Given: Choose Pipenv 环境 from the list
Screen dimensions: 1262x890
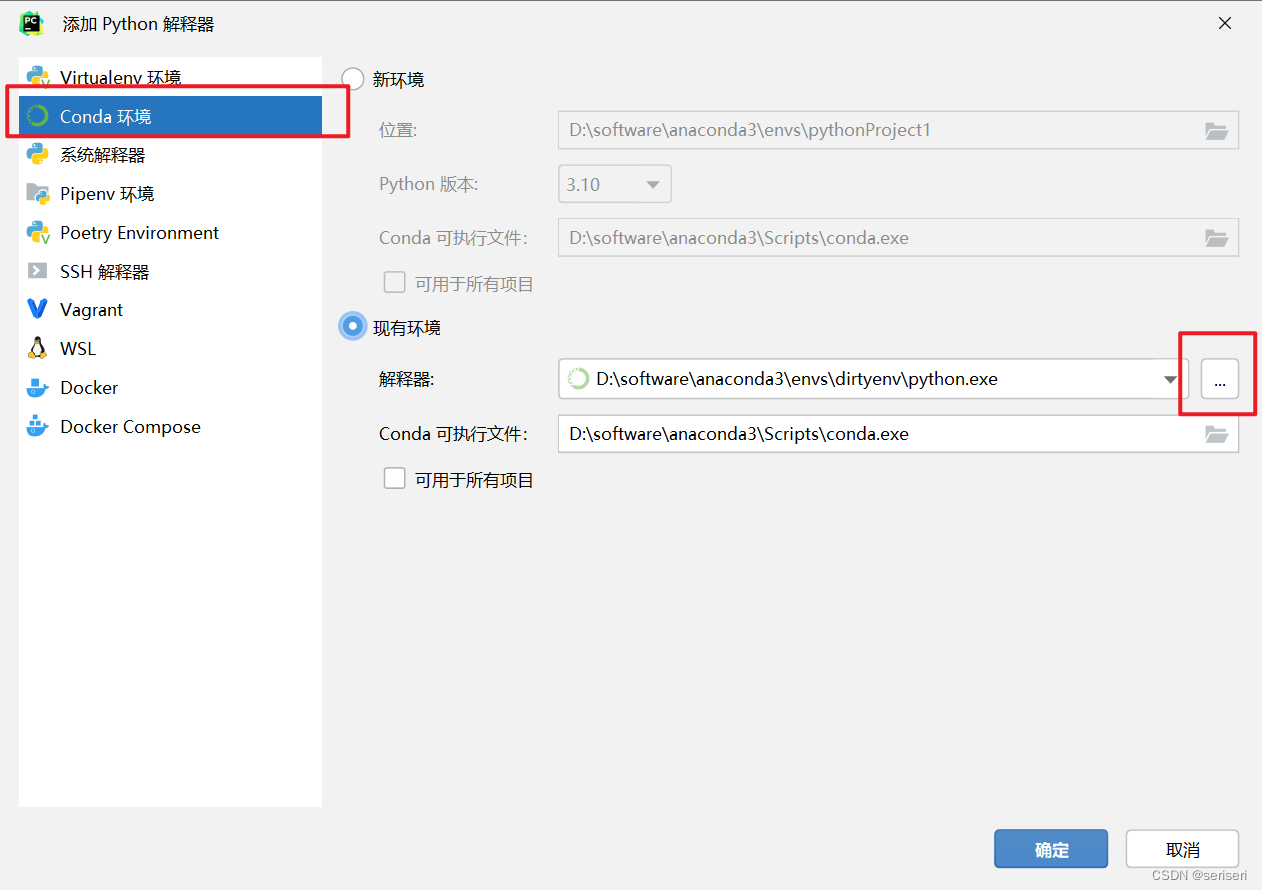Looking at the screenshot, I should click(x=170, y=194).
